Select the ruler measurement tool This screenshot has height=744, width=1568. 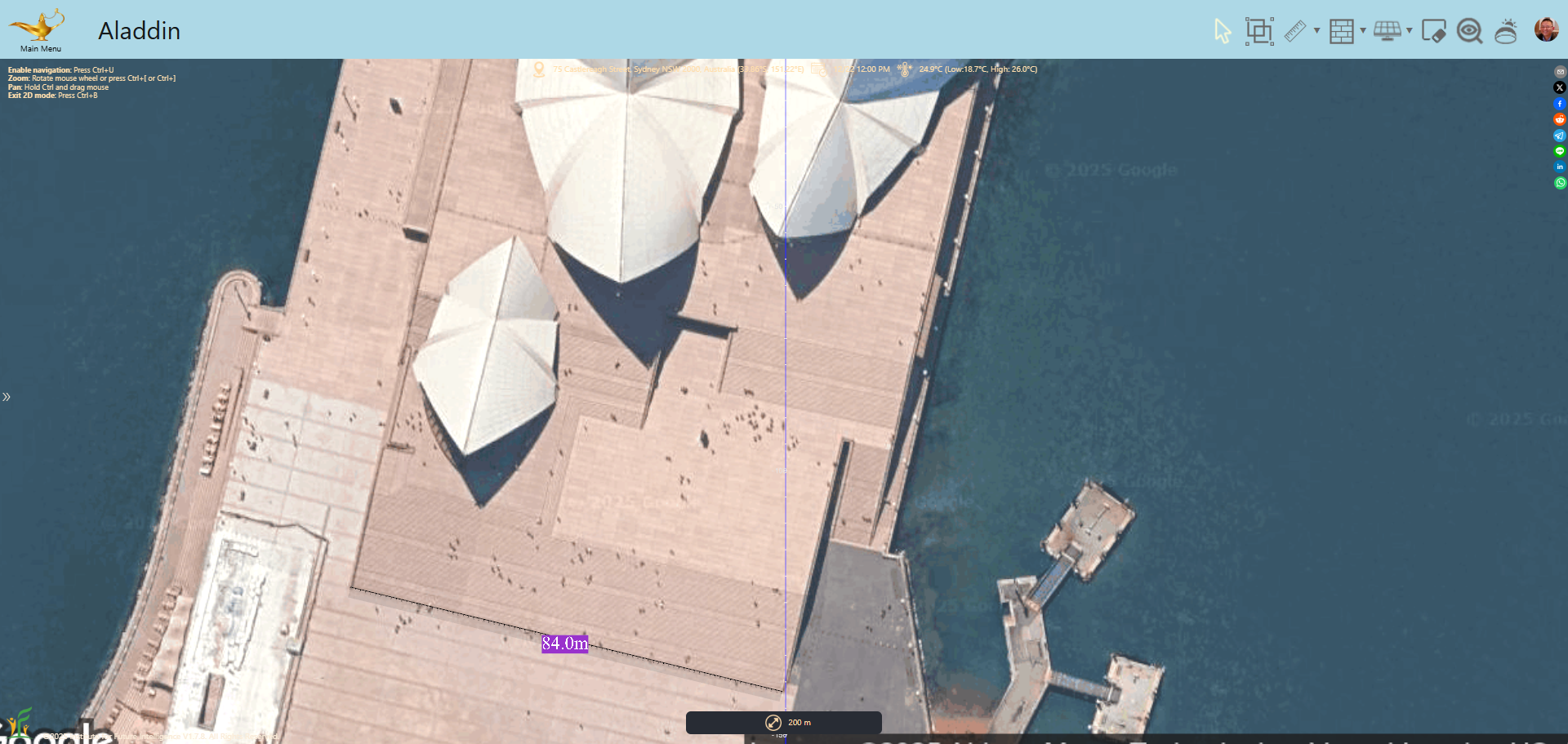pyautogui.click(x=1295, y=31)
